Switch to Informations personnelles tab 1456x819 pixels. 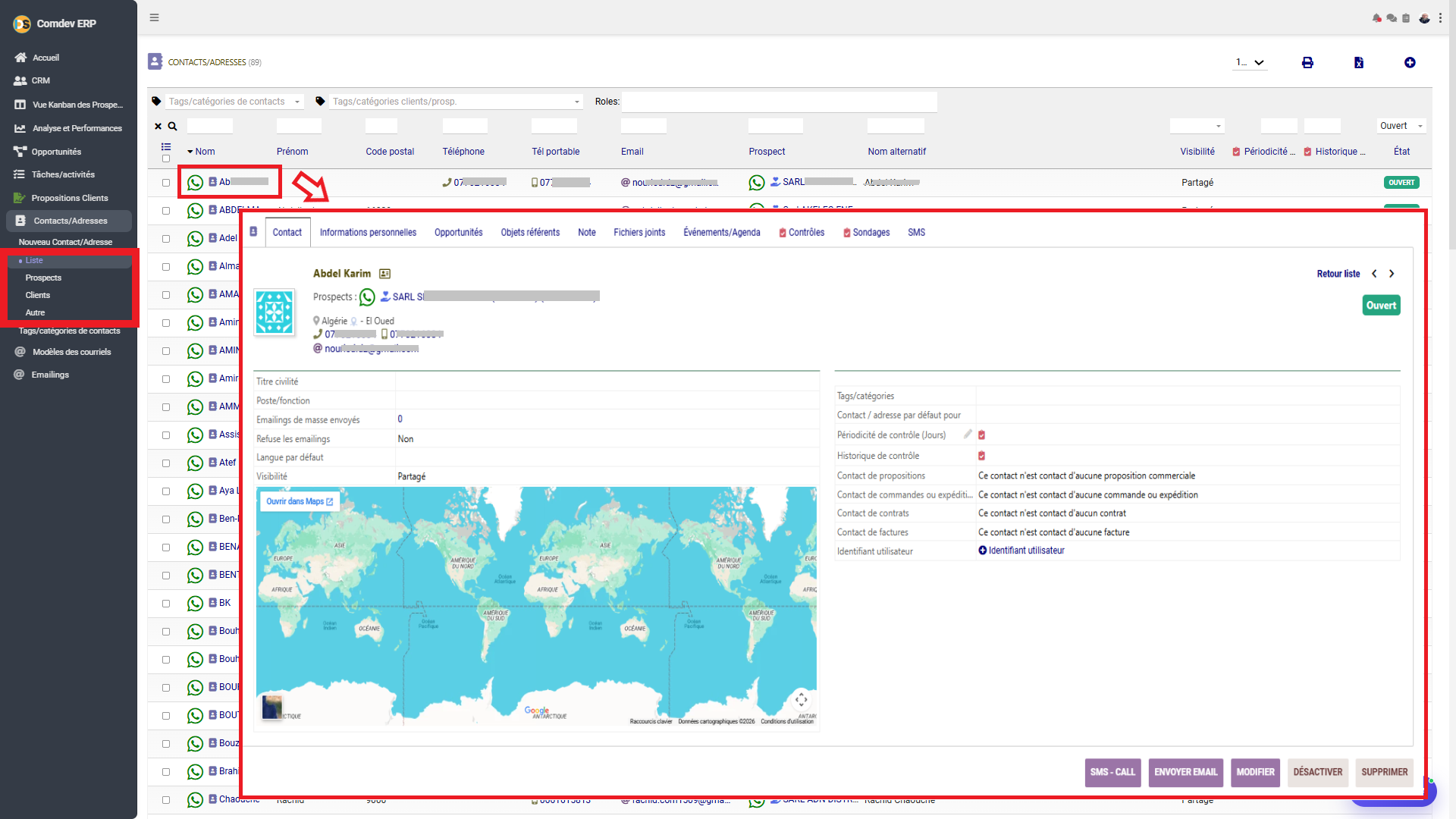click(x=368, y=233)
